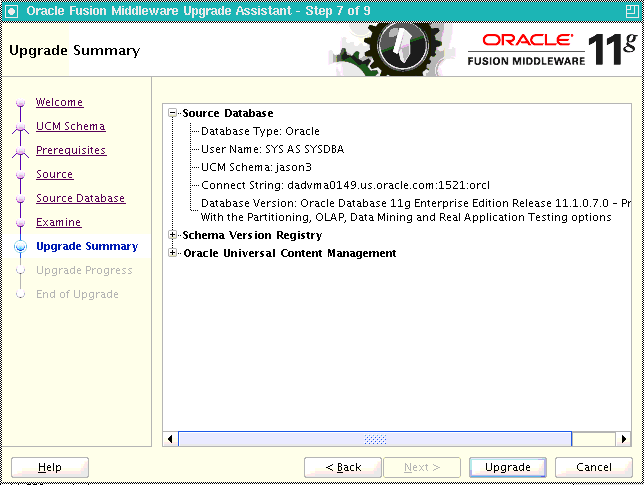Click the Upgrade Progress step label
Image resolution: width=644 pixels, height=485 pixels.
(x=84, y=270)
